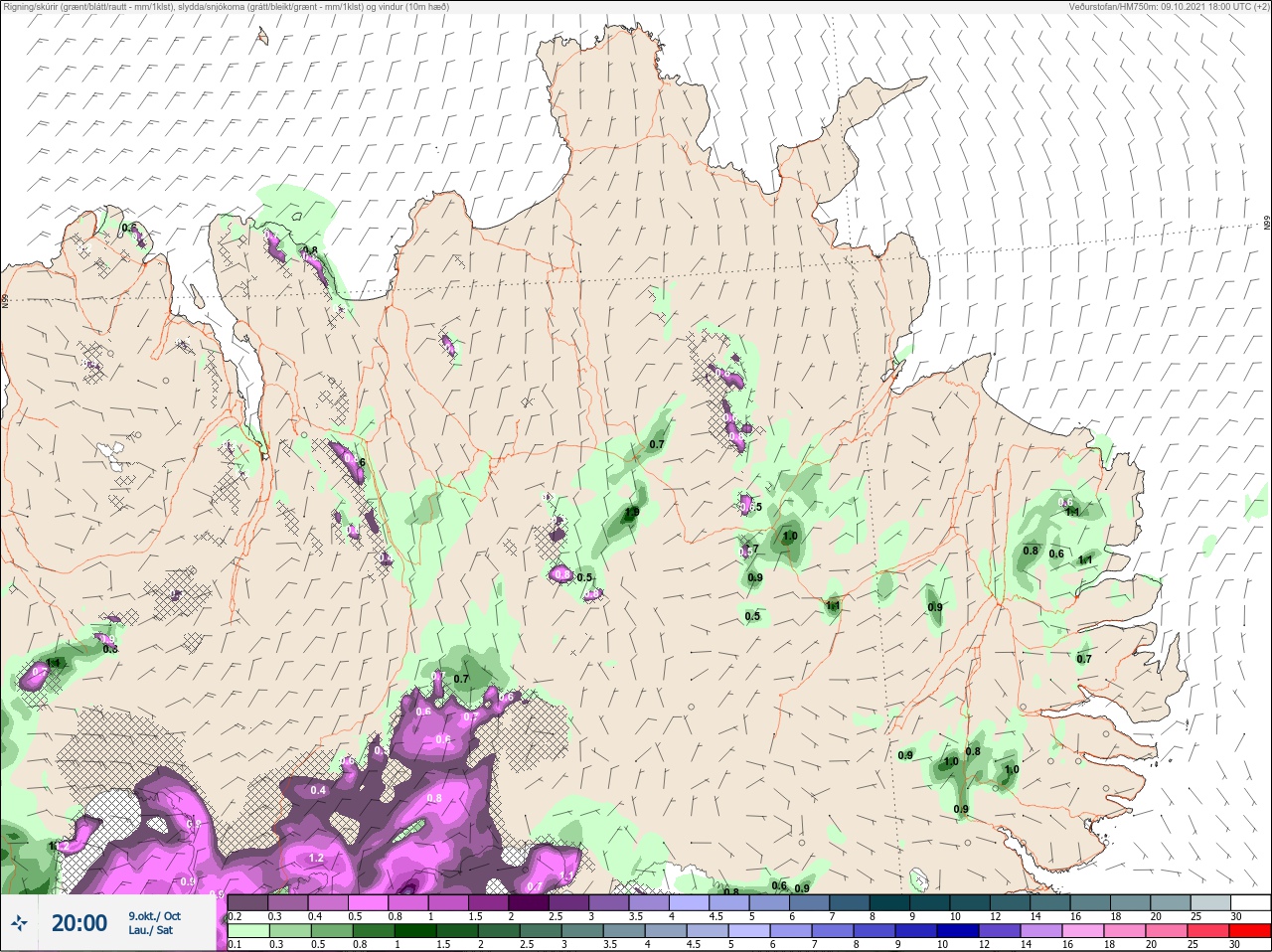
Task: Pick the bright pink upper-row swatch between 0.5 and 0.8
Action: pos(370,902)
